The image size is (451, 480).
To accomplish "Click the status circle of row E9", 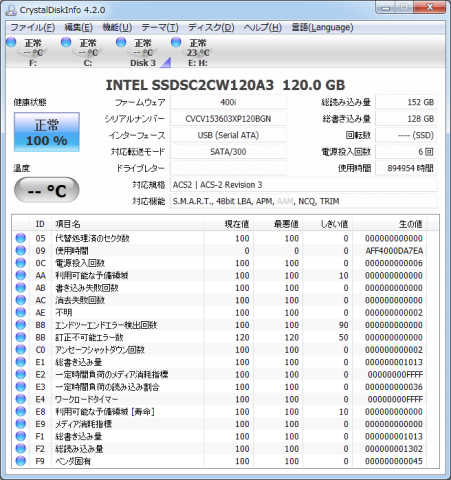I will click(21, 424).
